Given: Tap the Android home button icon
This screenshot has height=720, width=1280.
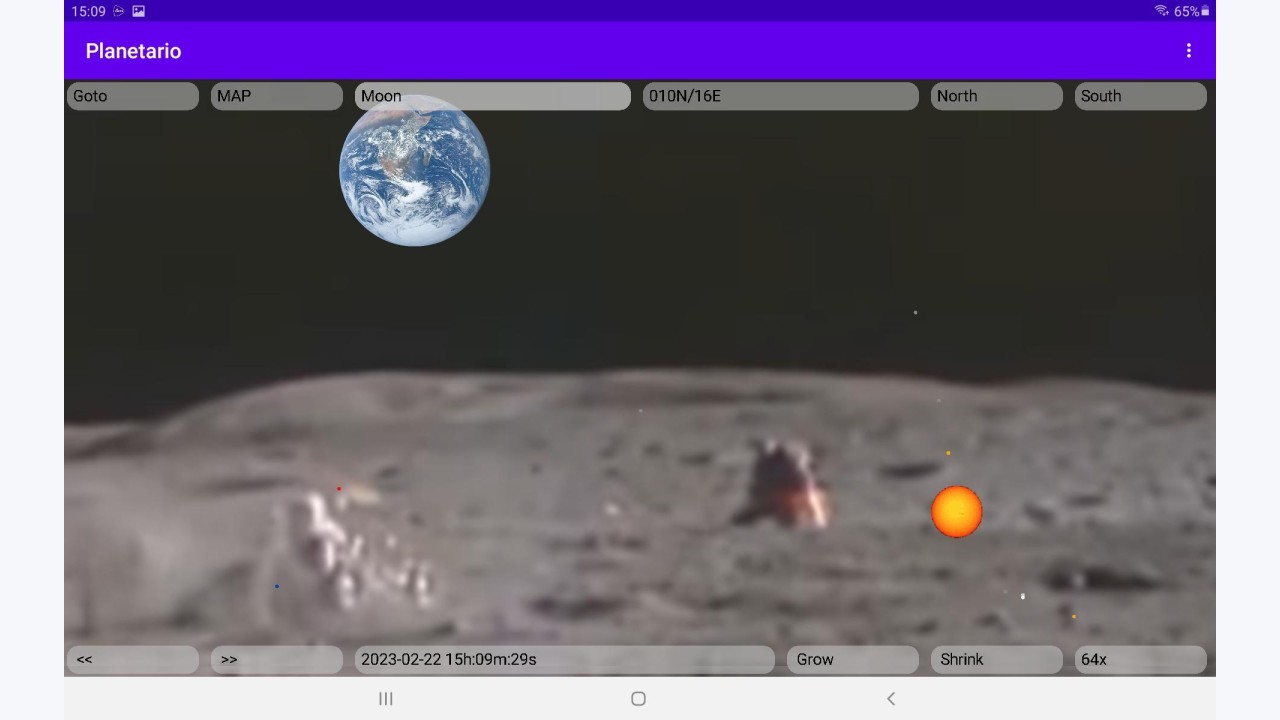Looking at the screenshot, I should (x=639, y=699).
